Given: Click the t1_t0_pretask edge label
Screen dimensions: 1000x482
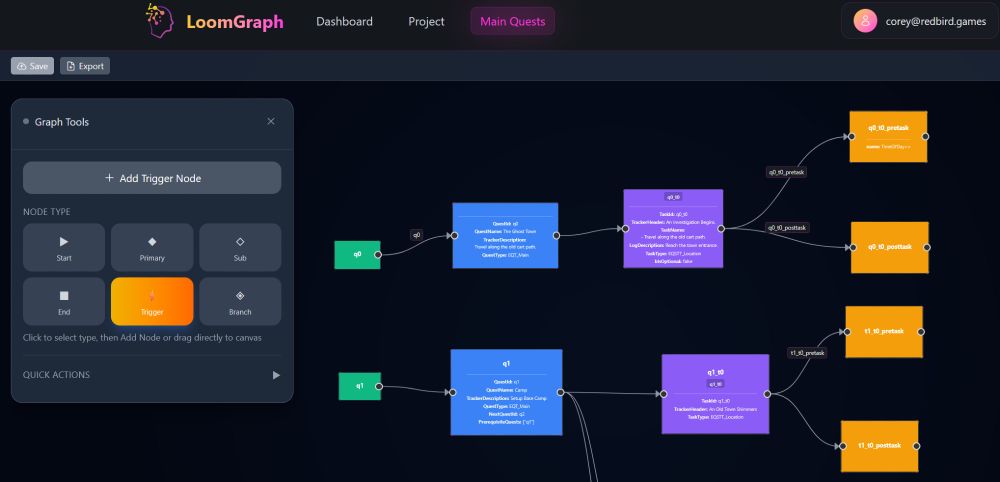Looking at the screenshot, I should click(807, 353).
